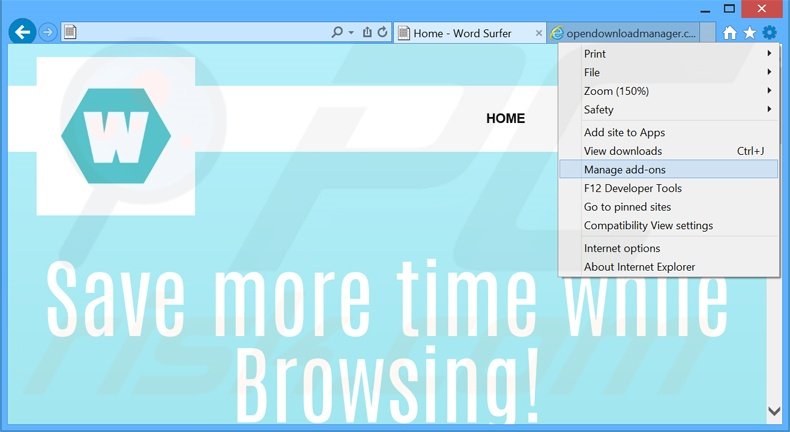The image size is (790, 432).
Task: Open Internet options
Action: pyautogui.click(x=669, y=248)
